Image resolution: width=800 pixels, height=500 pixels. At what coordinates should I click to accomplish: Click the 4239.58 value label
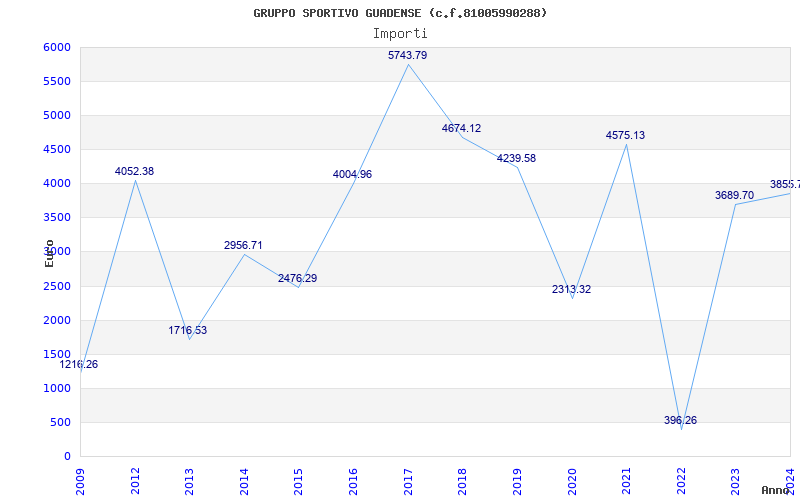click(516, 158)
